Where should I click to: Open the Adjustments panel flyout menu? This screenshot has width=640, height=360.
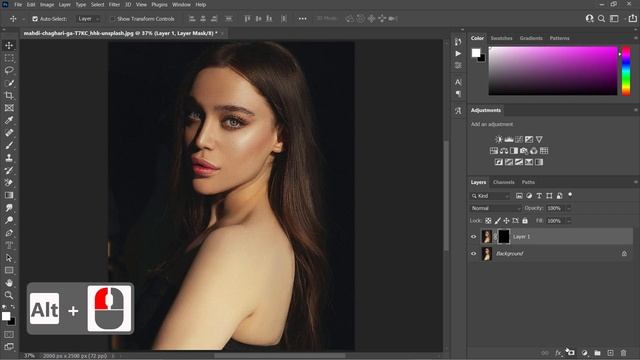tap(636, 110)
